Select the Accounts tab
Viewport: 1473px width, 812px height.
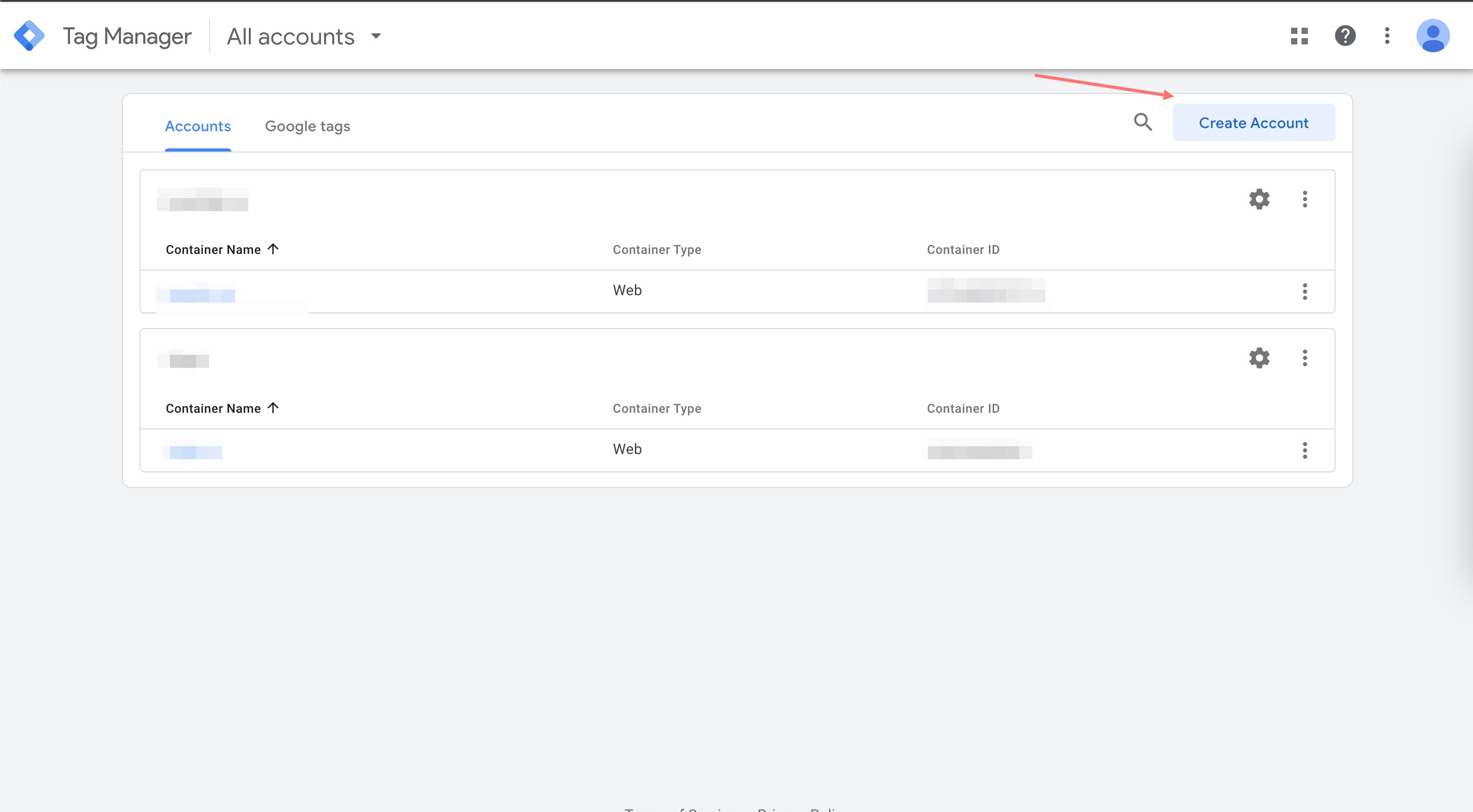click(x=198, y=126)
